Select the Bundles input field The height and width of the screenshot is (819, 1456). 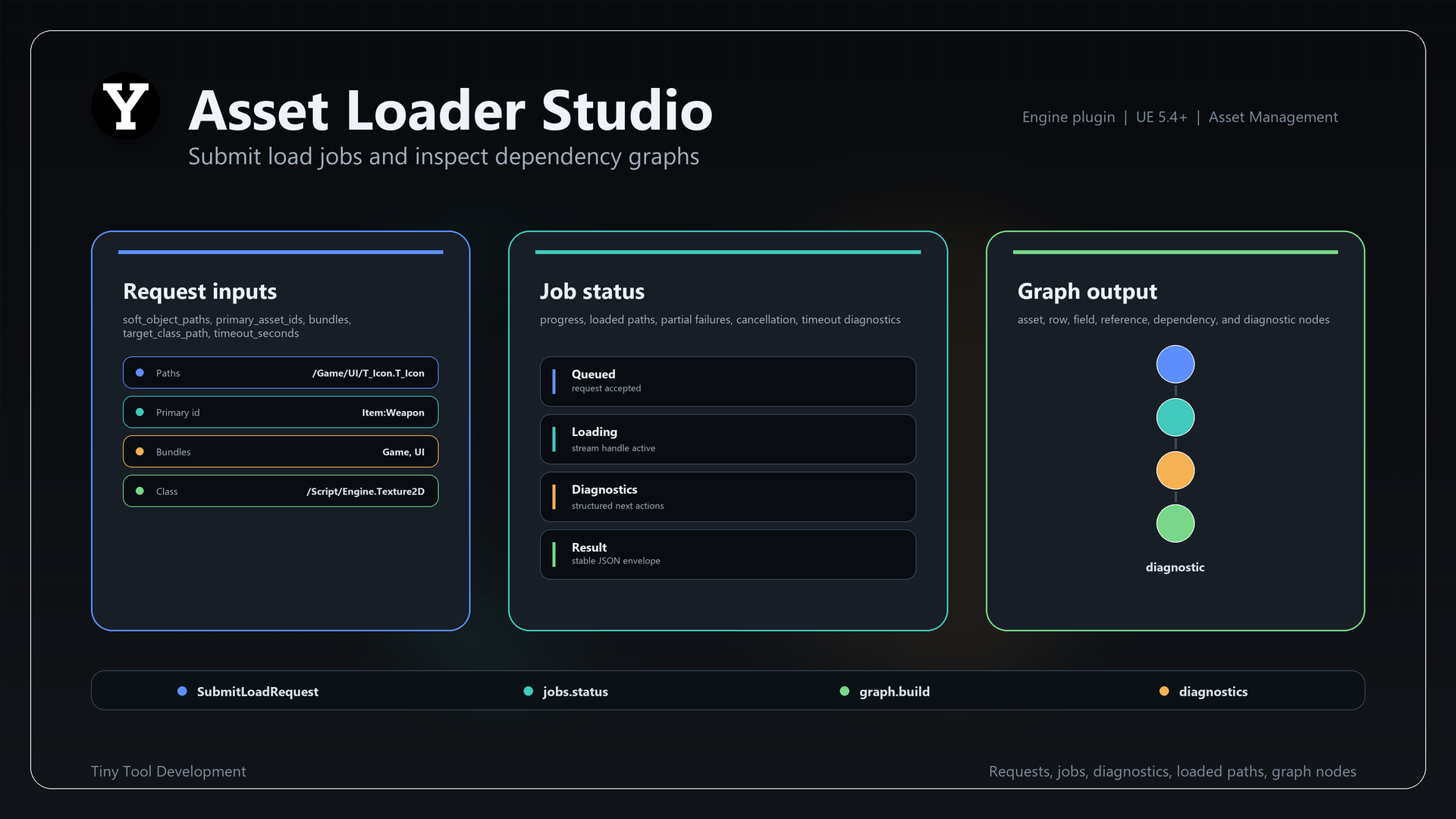[281, 451]
